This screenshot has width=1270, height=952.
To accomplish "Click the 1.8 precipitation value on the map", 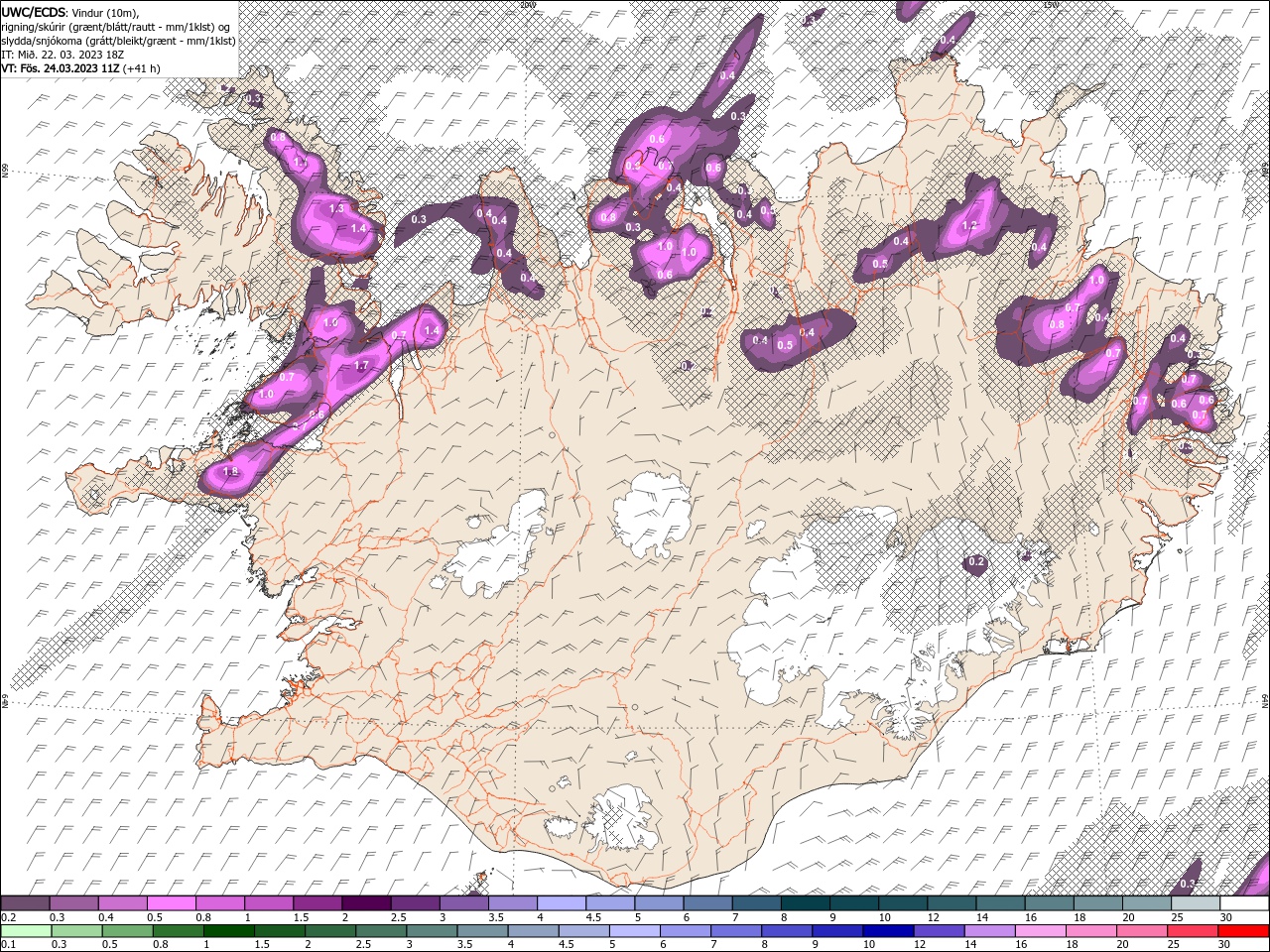I will pyautogui.click(x=231, y=472).
